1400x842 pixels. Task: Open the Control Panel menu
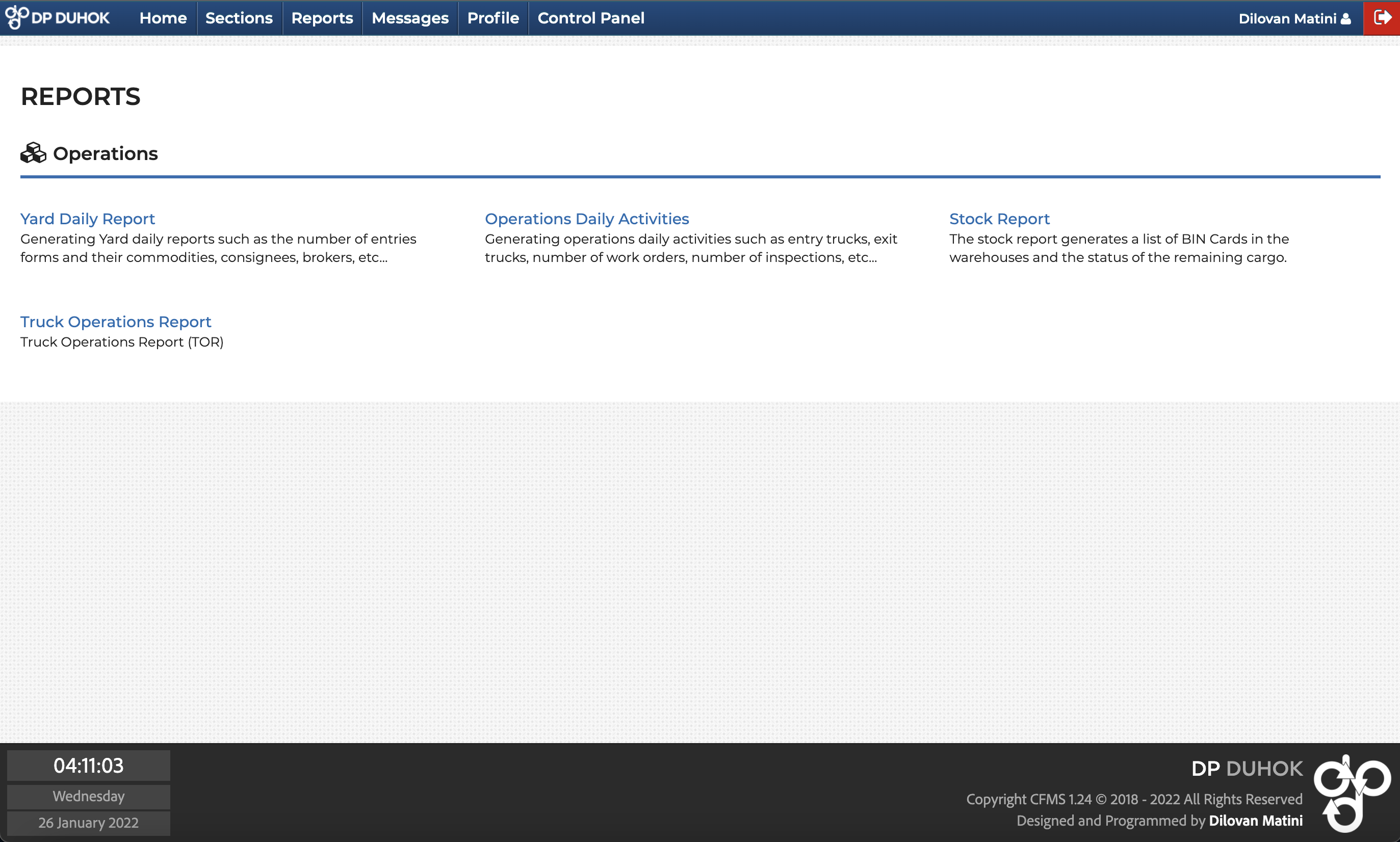pos(591,18)
